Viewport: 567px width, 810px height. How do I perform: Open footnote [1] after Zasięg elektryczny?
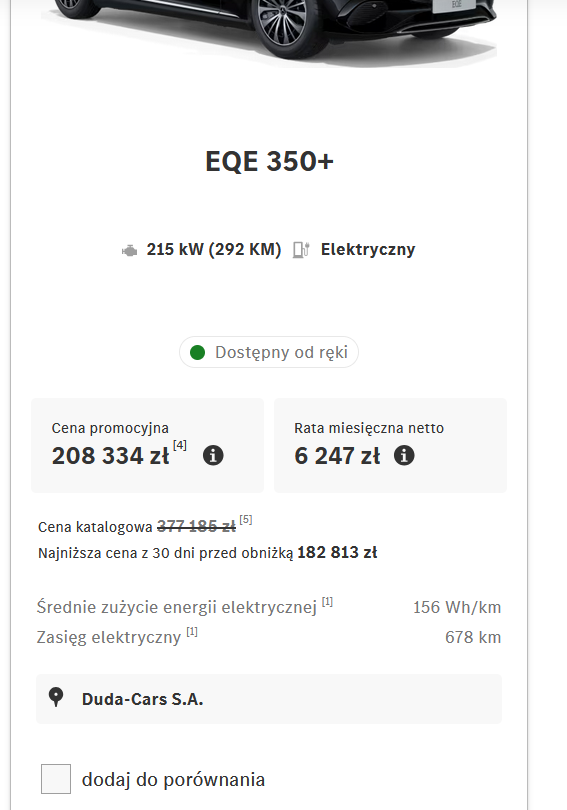tap(192, 632)
